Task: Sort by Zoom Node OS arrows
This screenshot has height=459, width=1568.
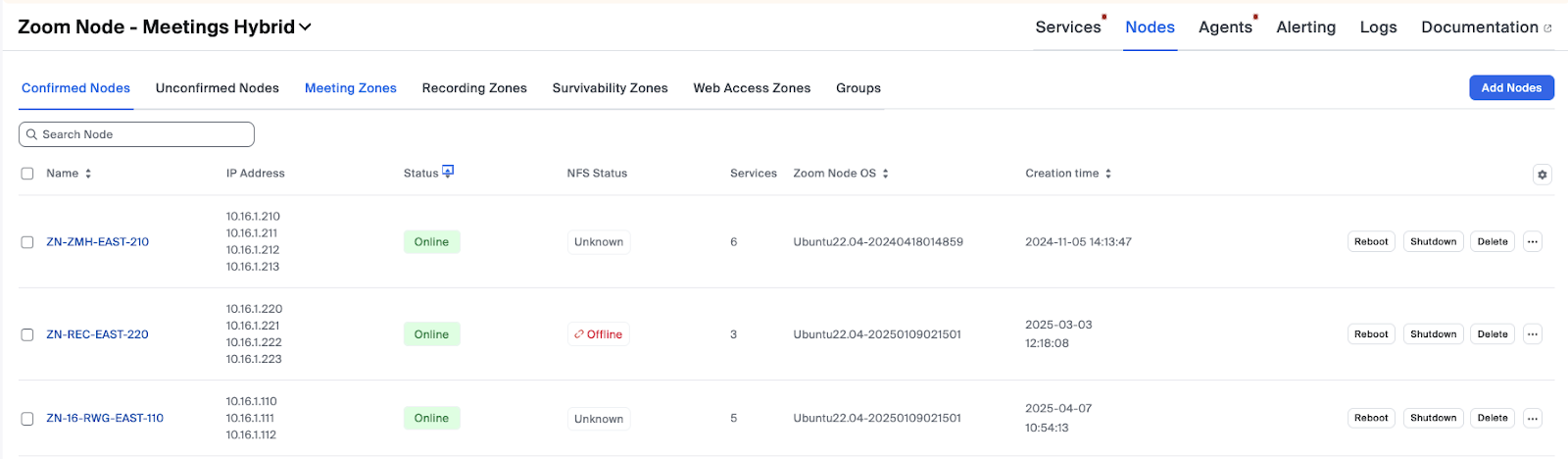Action: pos(885,174)
